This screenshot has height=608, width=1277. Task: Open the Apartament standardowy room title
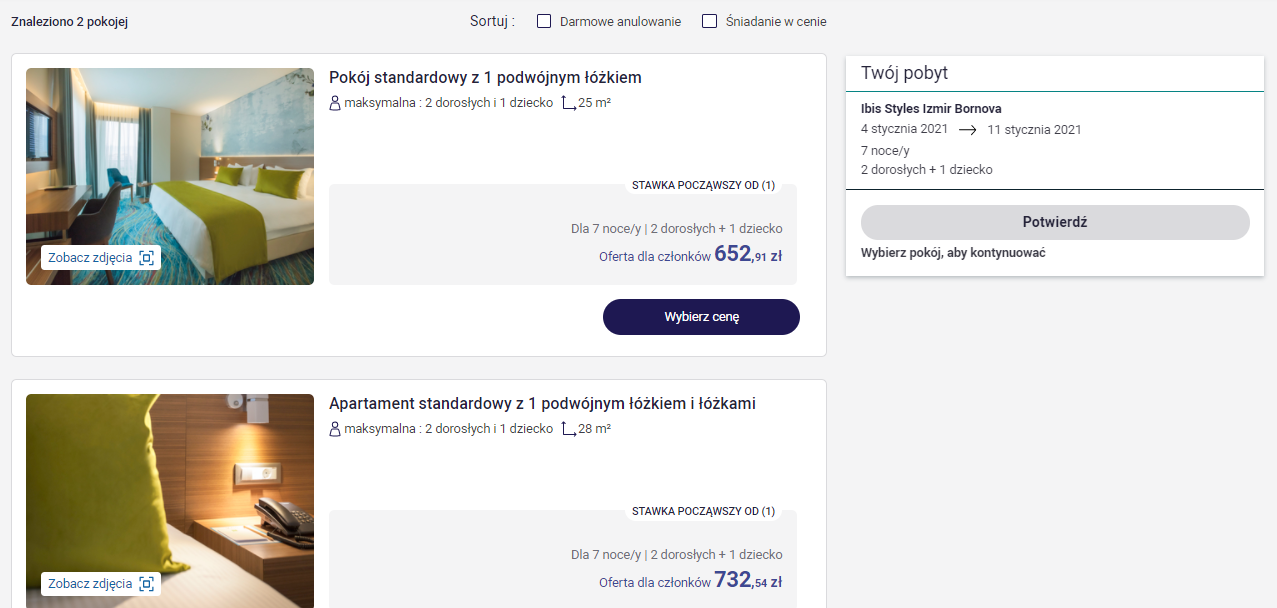[x=542, y=404]
